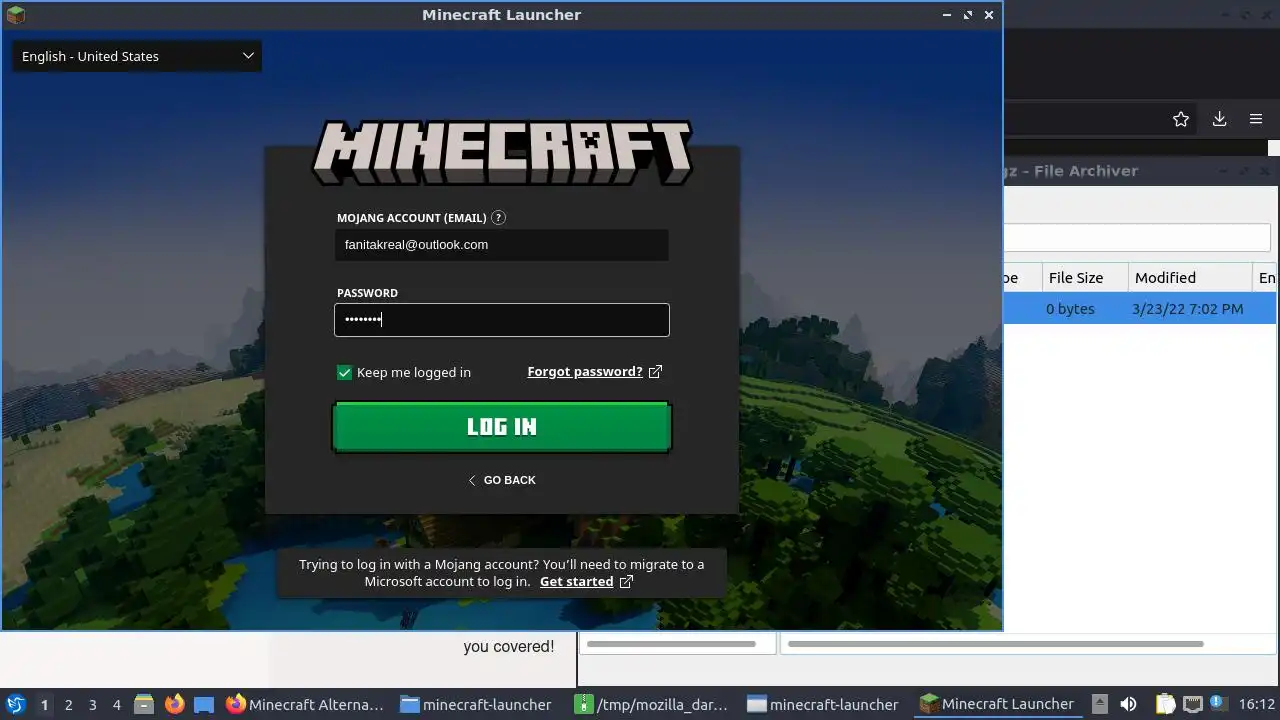Click the blue show desktop icon in the taskbar
The height and width of the screenshot is (720, 1280).
coord(204,704)
